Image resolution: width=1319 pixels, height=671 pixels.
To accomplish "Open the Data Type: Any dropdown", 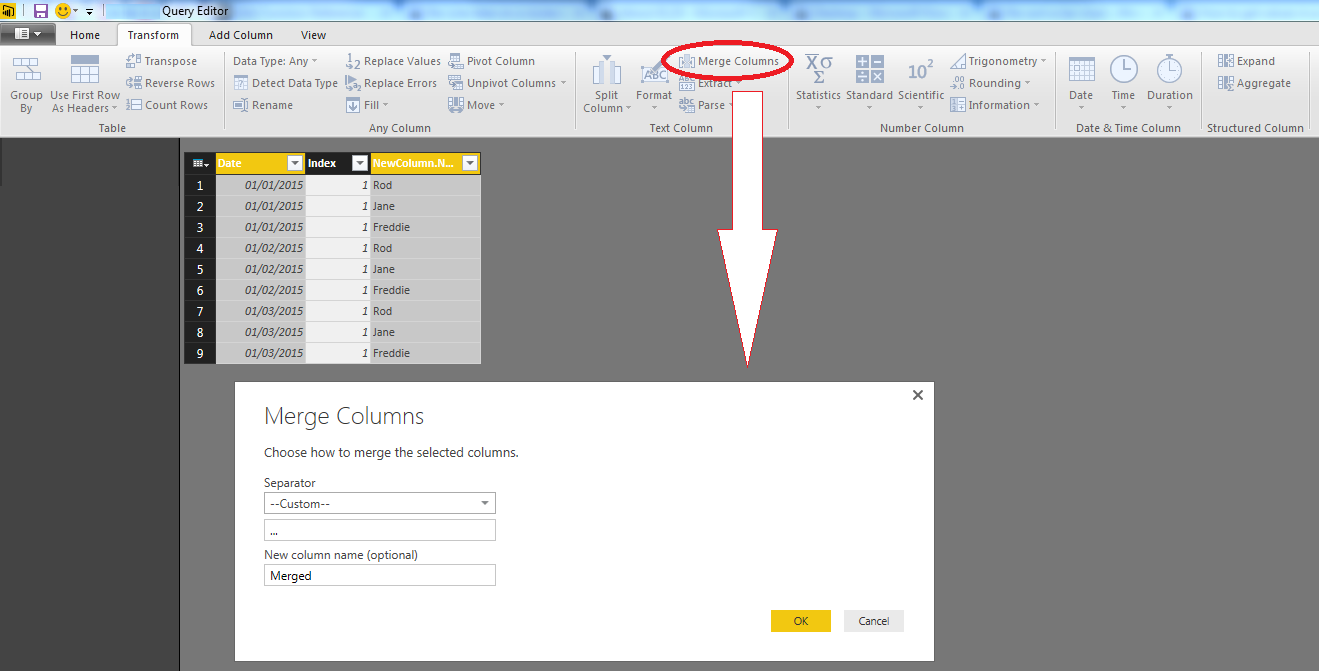I will [275, 61].
